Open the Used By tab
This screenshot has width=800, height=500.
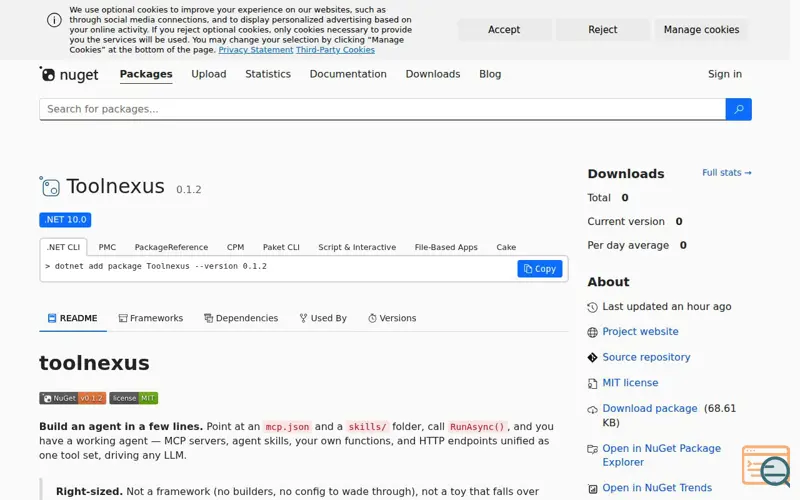(x=323, y=318)
